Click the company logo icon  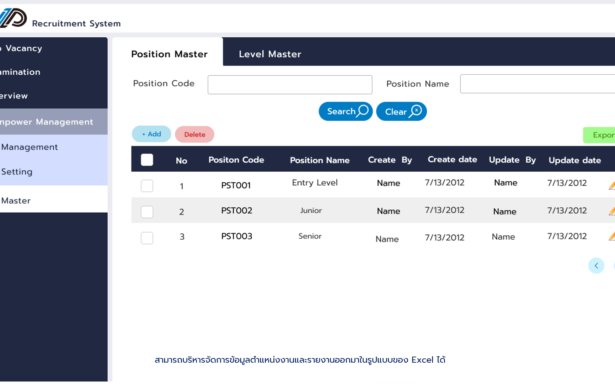(x=13, y=18)
